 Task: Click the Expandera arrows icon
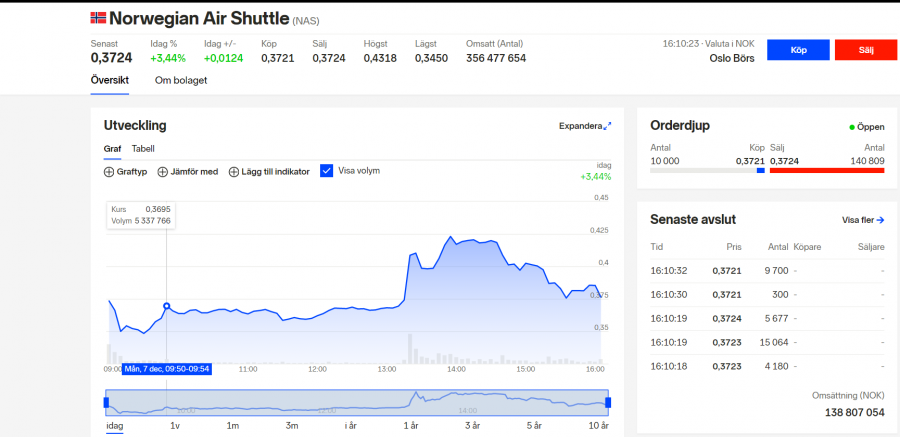607,126
